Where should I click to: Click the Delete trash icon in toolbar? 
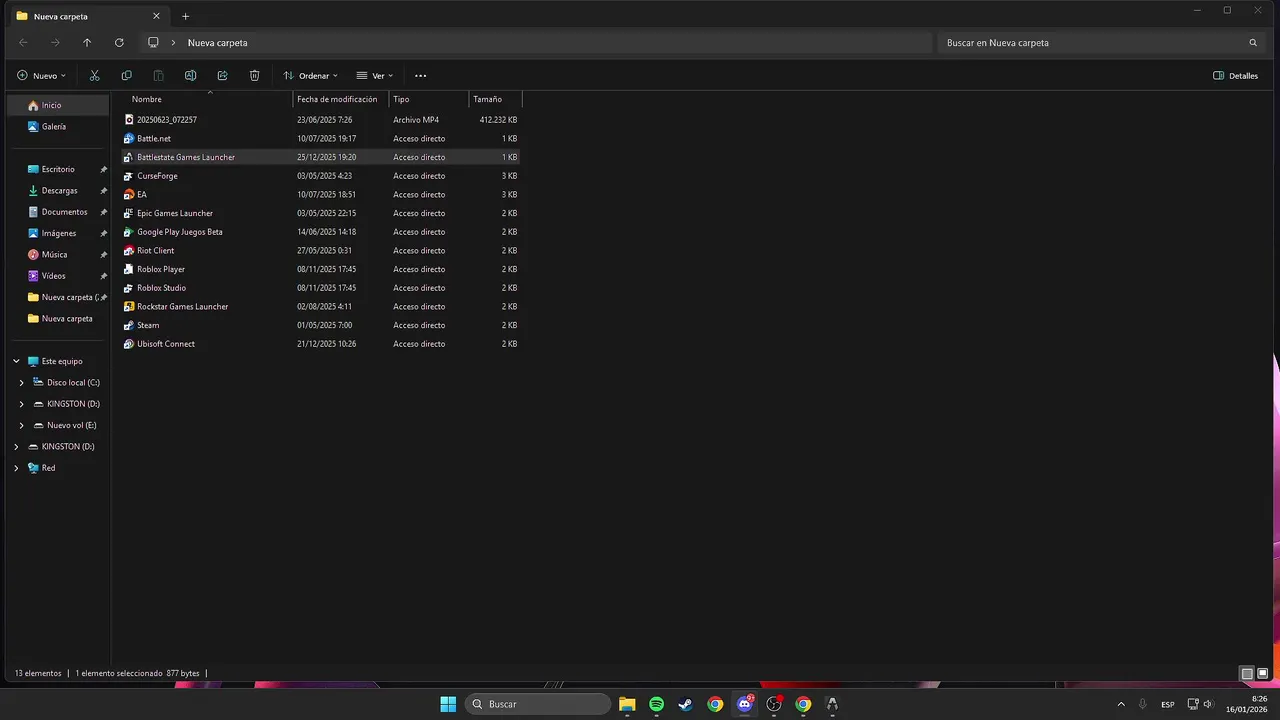click(254, 75)
